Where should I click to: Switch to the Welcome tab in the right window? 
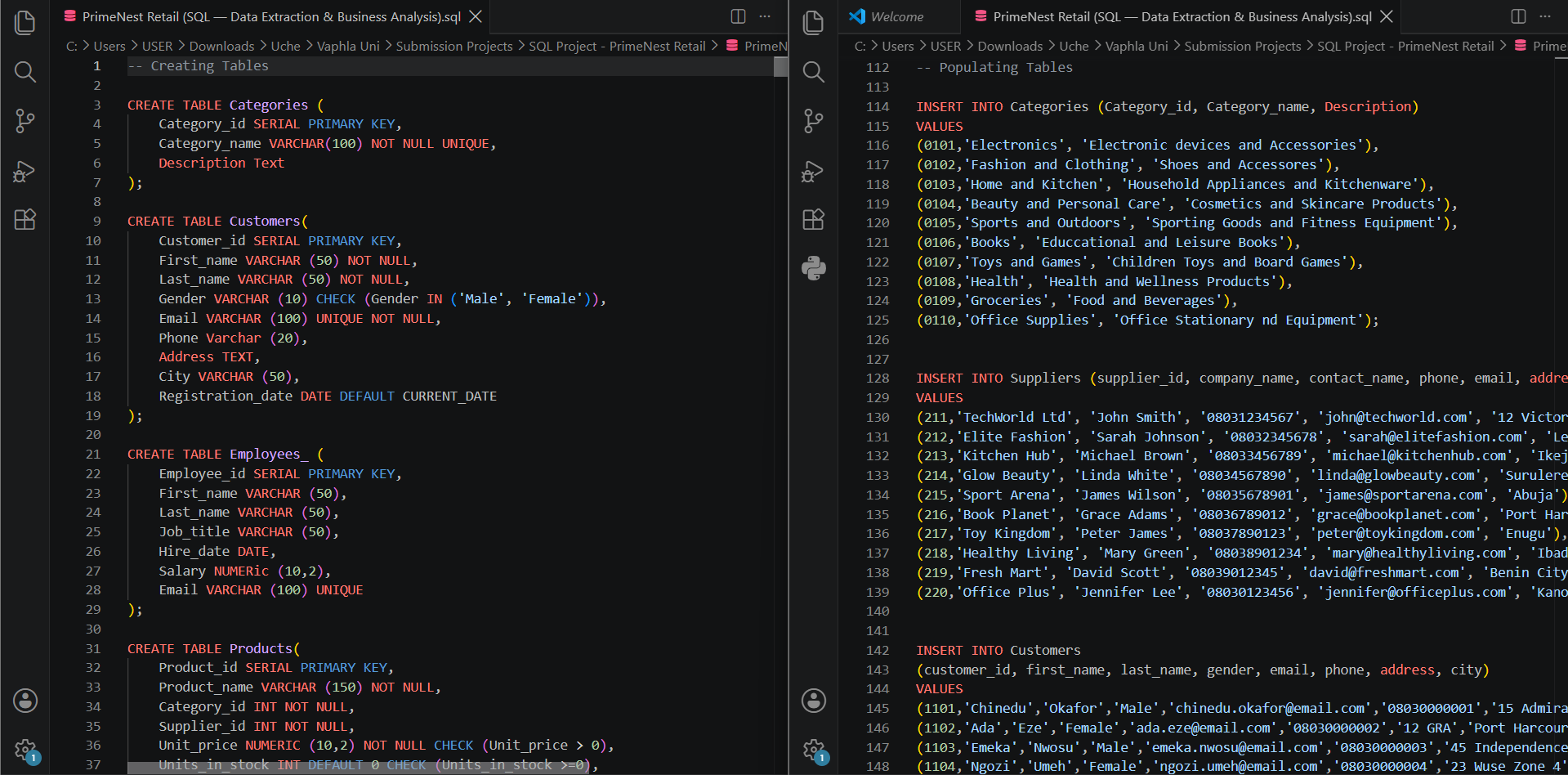point(897,16)
